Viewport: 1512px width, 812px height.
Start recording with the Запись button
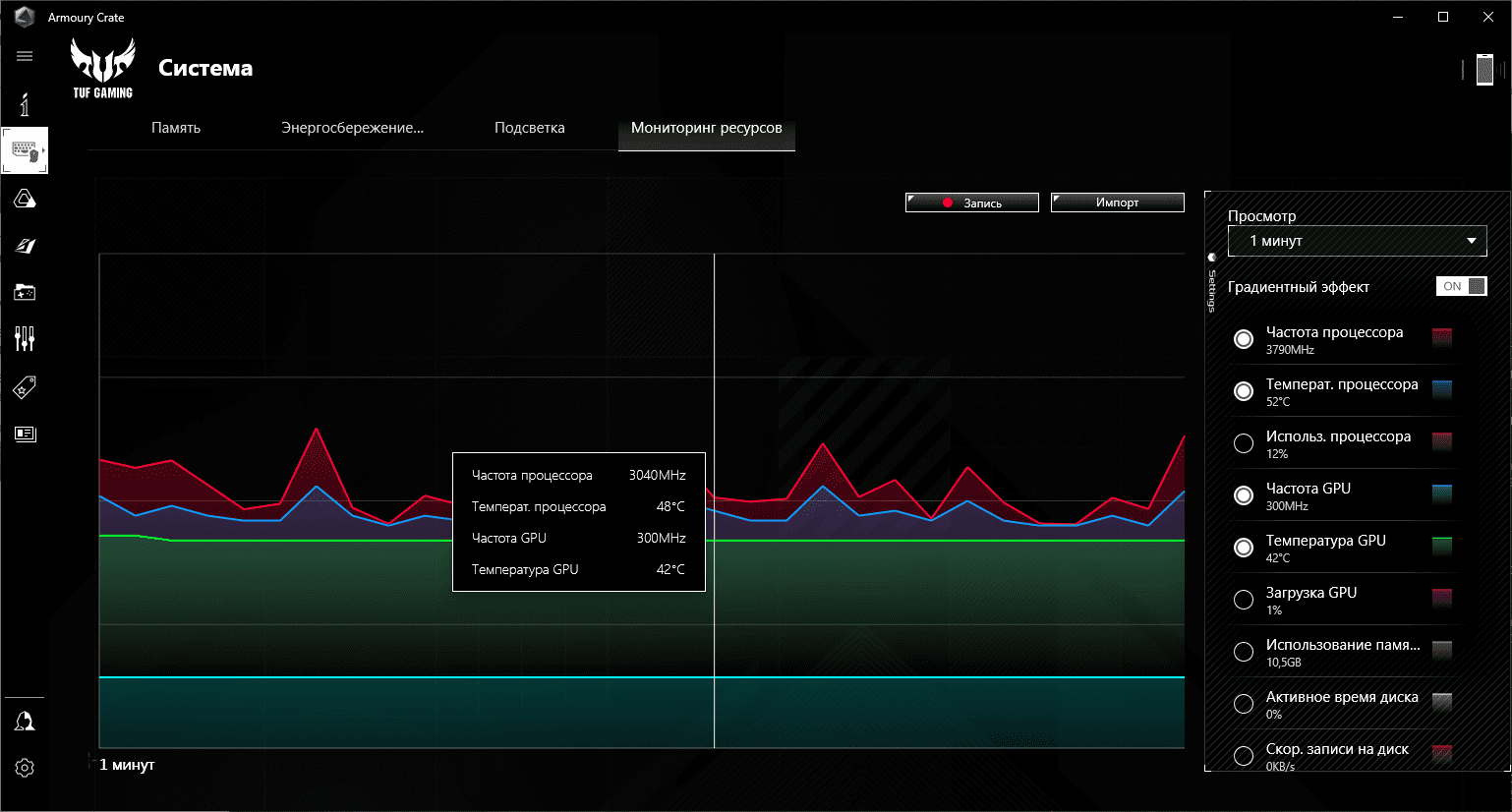point(971,203)
